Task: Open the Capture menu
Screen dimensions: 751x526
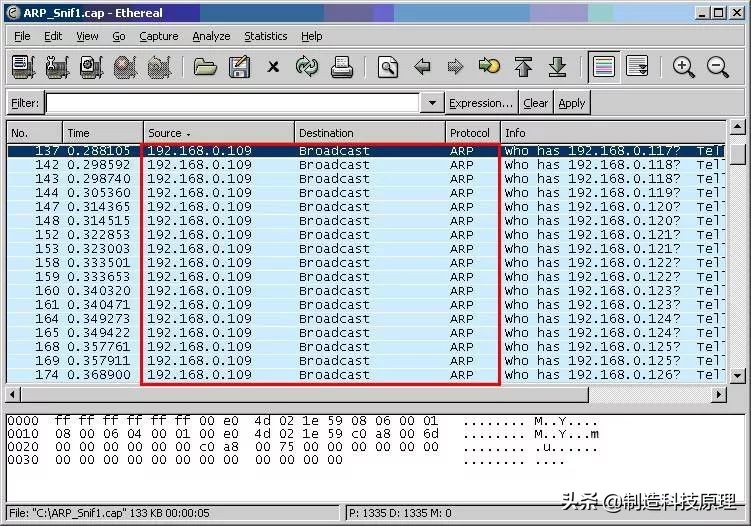Action: coord(159,36)
